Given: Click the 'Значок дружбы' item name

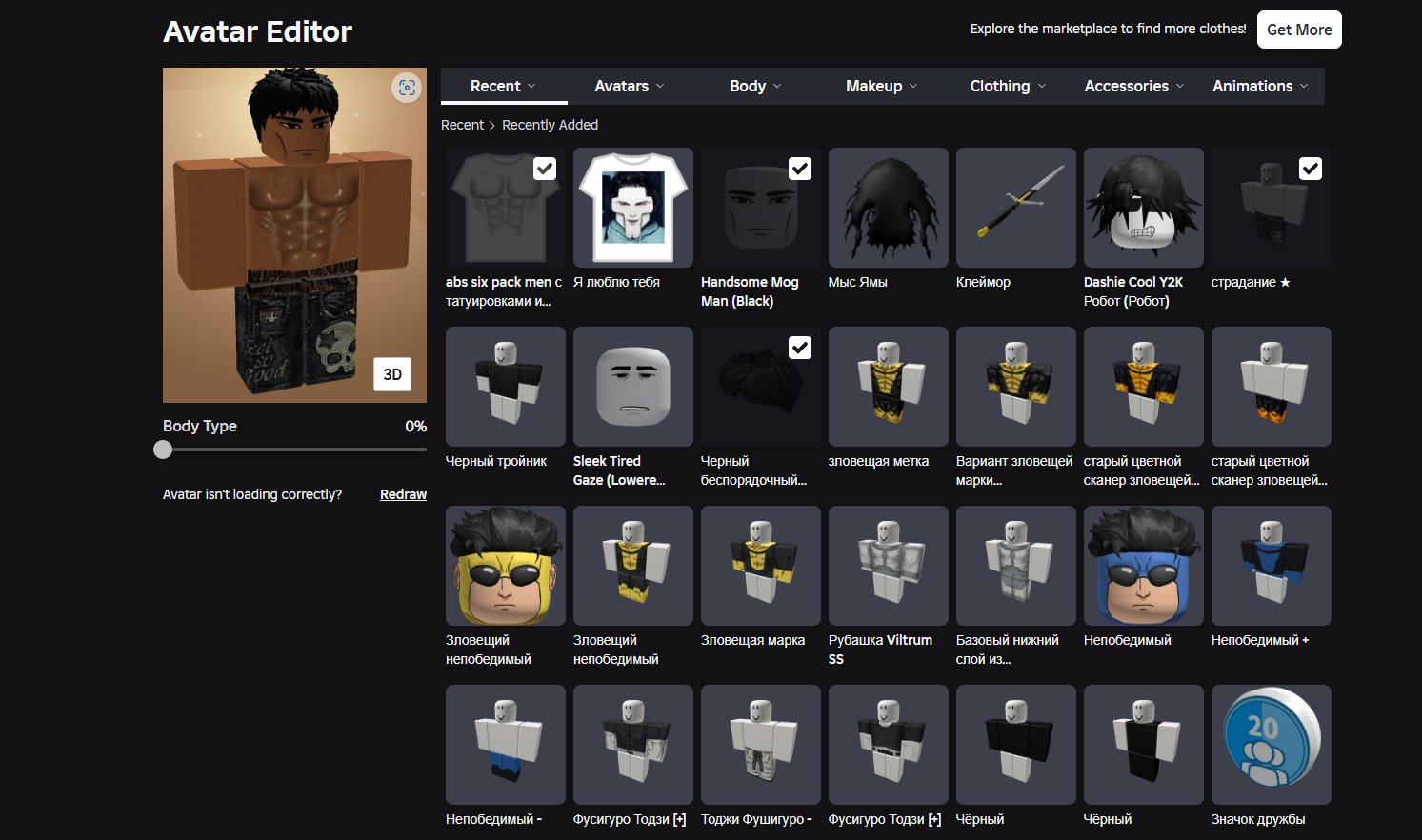Looking at the screenshot, I should [x=1258, y=819].
